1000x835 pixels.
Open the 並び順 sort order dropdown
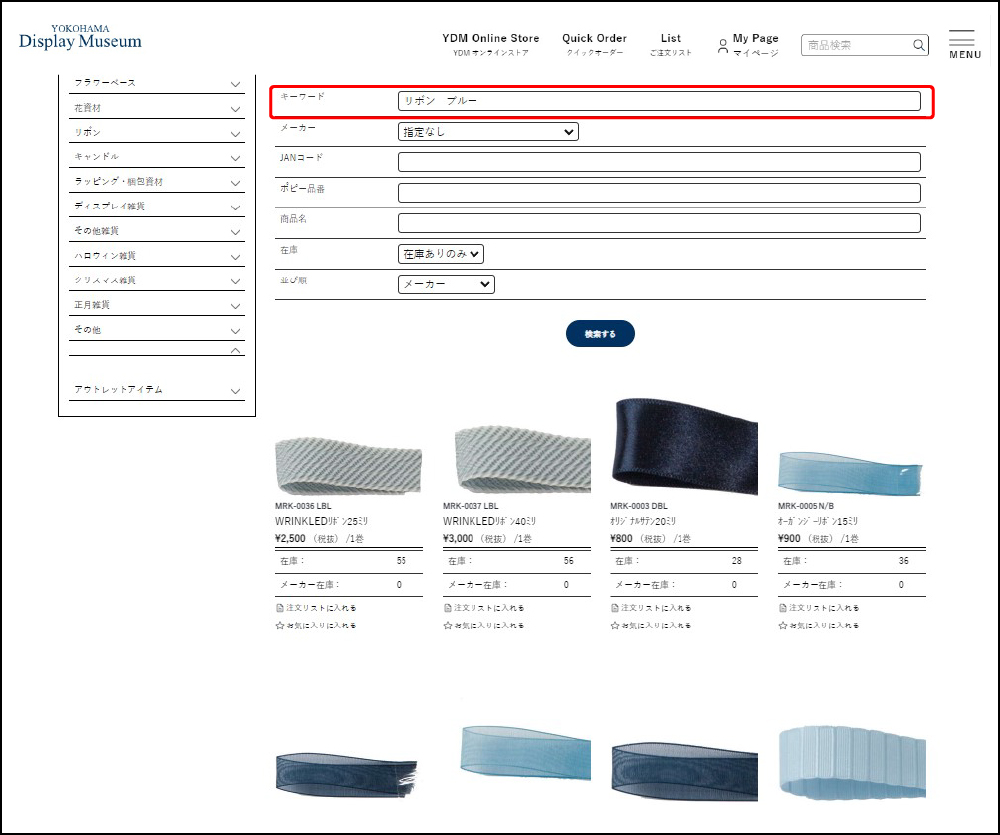pyautogui.click(x=446, y=284)
